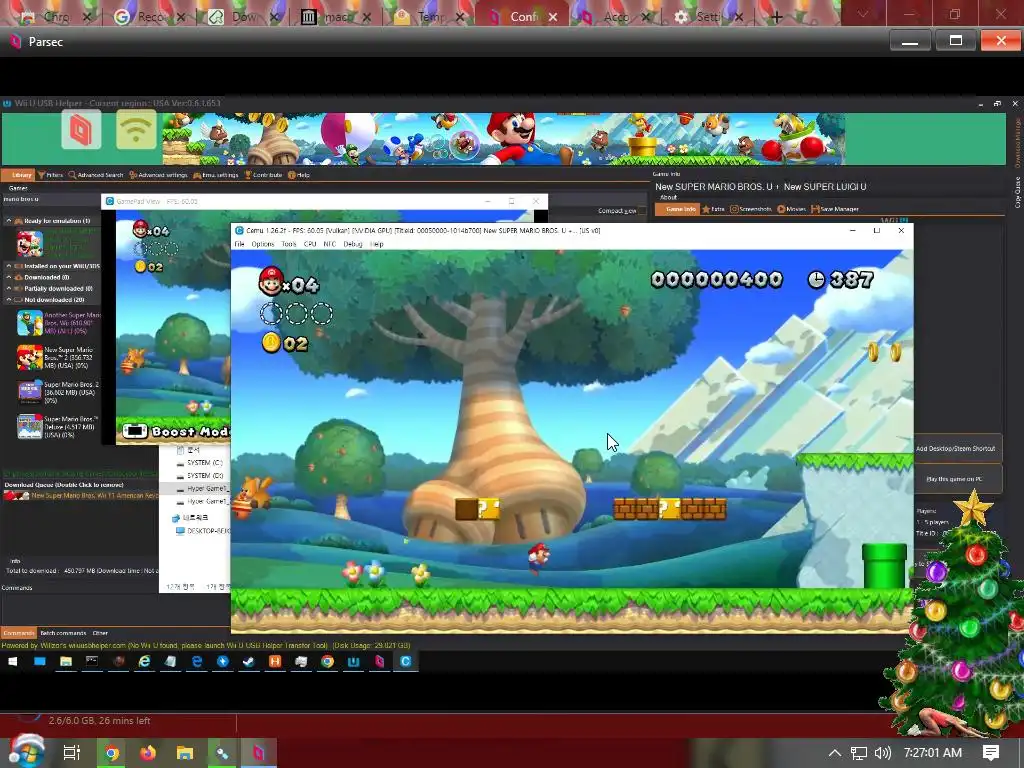Click the Task View button on the local taskbar
The height and width of the screenshot is (768, 1024).
click(x=71, y=752)
